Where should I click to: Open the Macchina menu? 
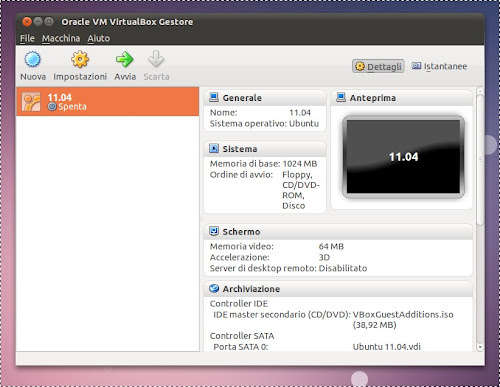point(61,38)
